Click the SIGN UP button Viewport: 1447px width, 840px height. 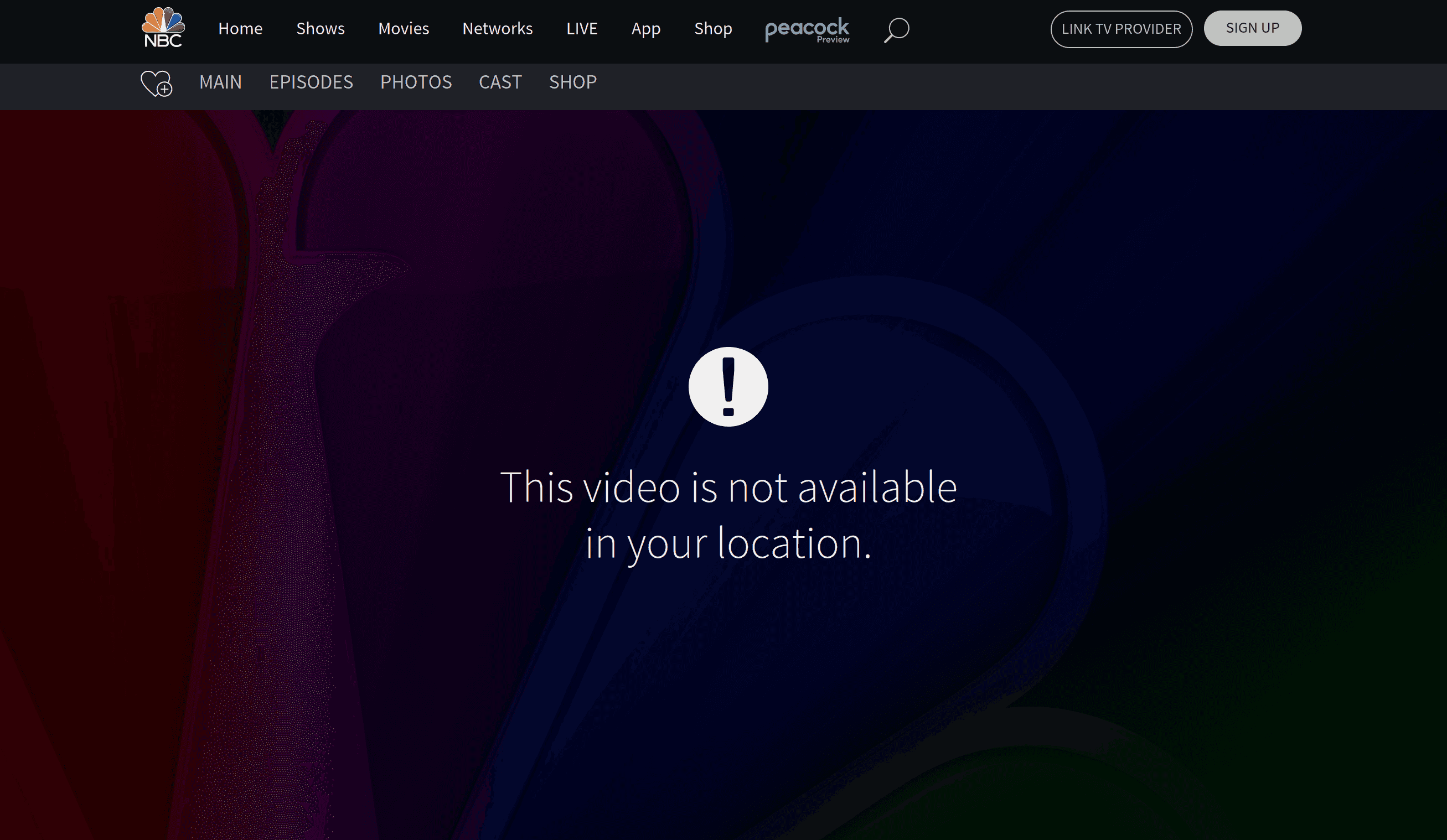click(x=1252, y=28)
